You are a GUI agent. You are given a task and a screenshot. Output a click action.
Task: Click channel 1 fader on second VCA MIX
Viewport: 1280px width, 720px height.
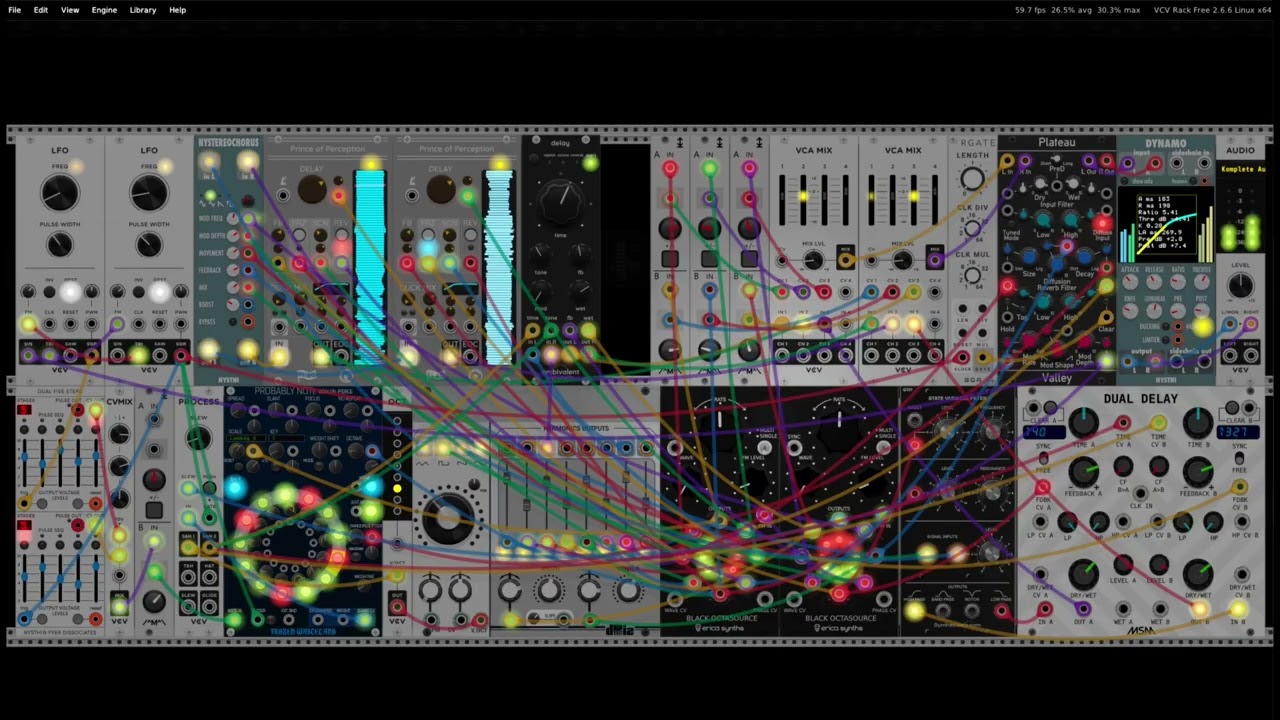pos(871,200)
